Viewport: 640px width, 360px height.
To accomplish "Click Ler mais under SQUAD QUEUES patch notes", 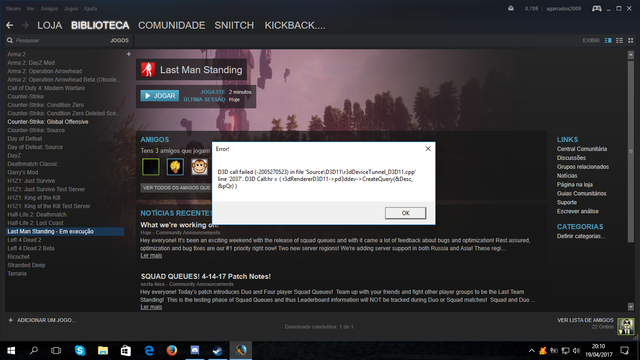I will 151,307.
